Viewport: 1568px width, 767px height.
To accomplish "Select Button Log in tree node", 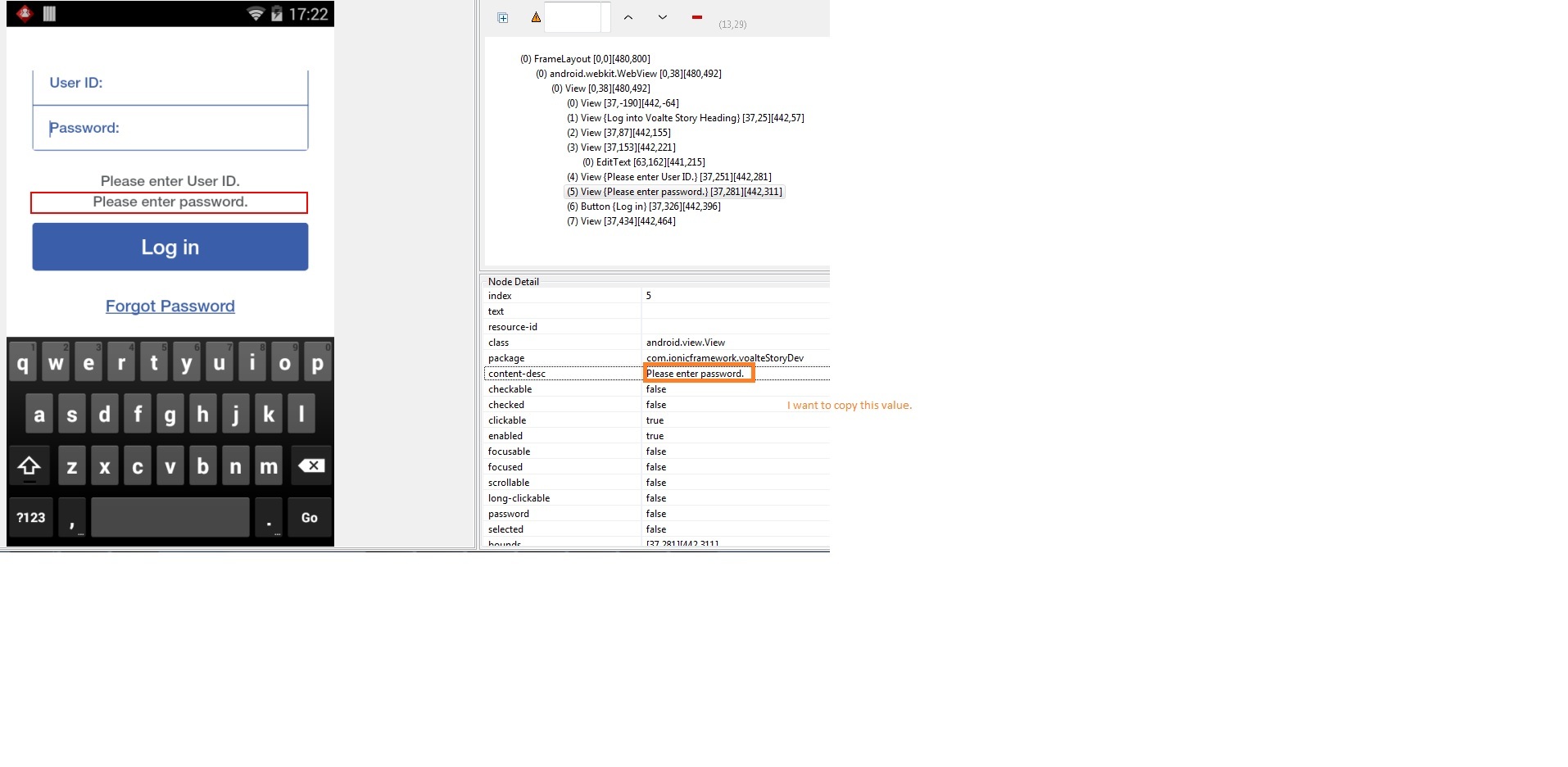I will tap(644, 206).
